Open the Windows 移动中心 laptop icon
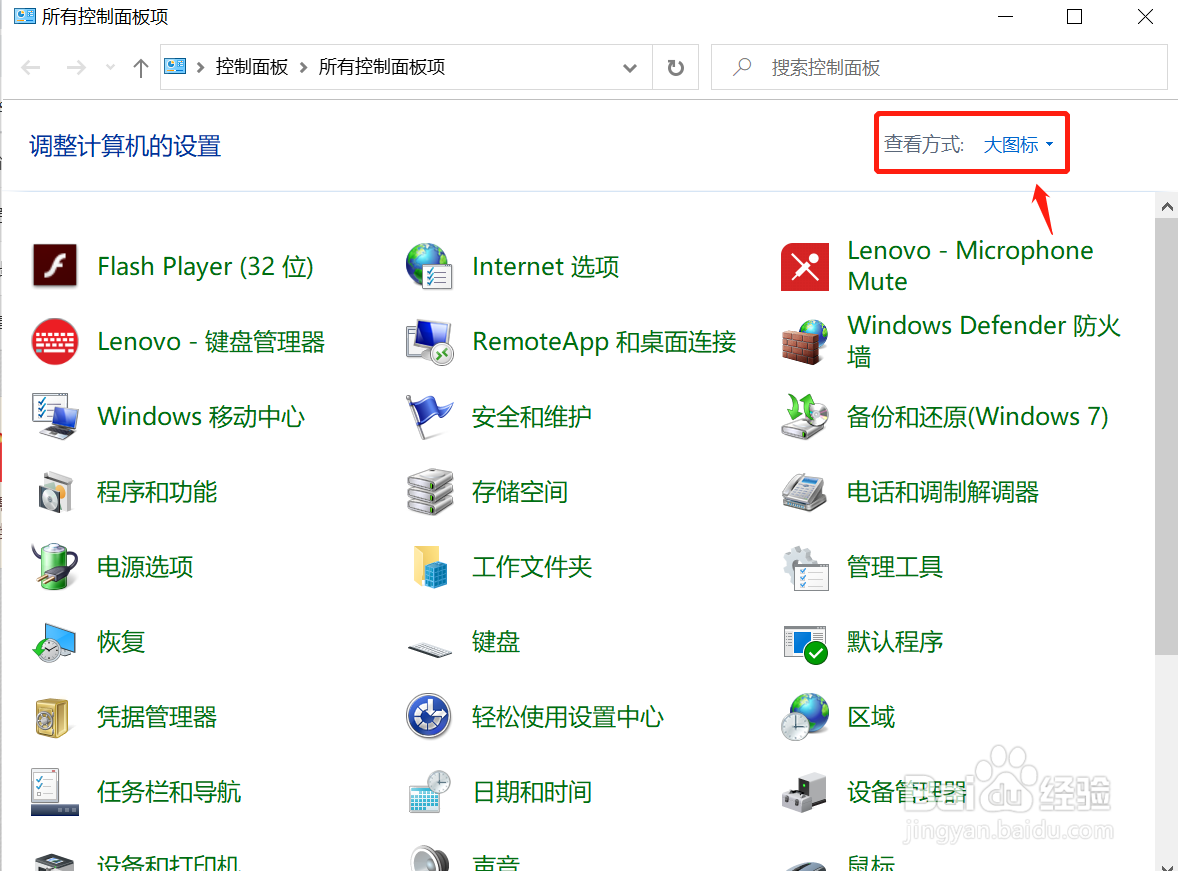Viewport: 1178px width, 871px height. pyautogui.click(x=55, y=416)
